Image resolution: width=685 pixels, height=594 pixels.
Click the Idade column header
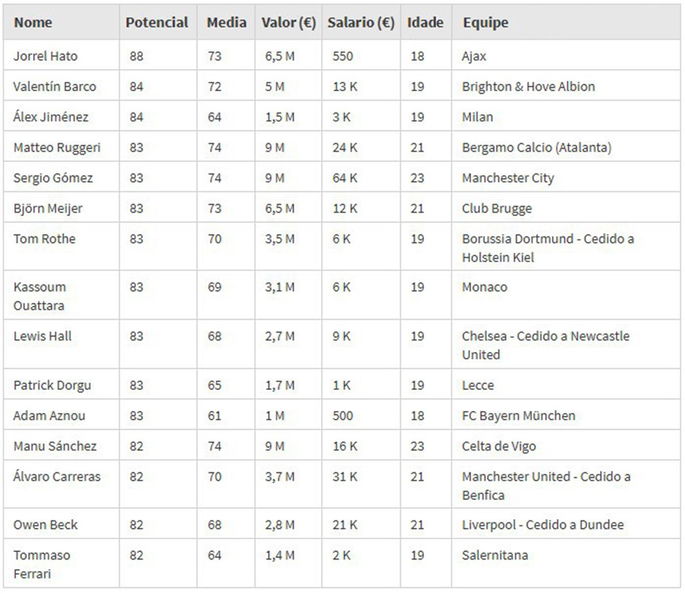pyautogui.click(x=425, y=22)
